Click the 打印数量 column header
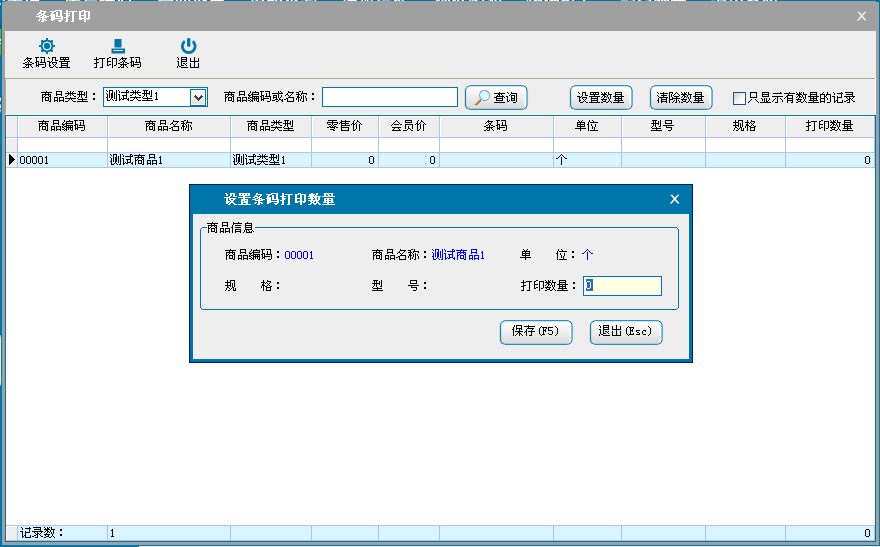The height and width of the screenshot is (547, 880). (829, 127)
